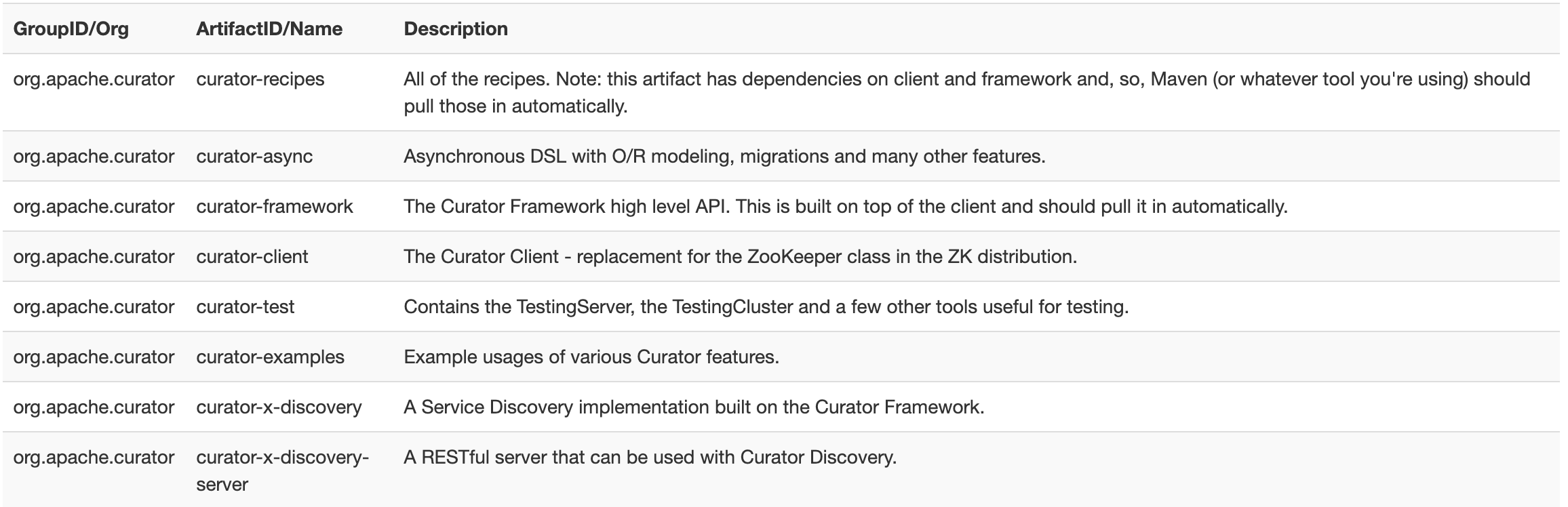
Task: Click the Asynchronous DSL description text
Action: coord(724,157)
